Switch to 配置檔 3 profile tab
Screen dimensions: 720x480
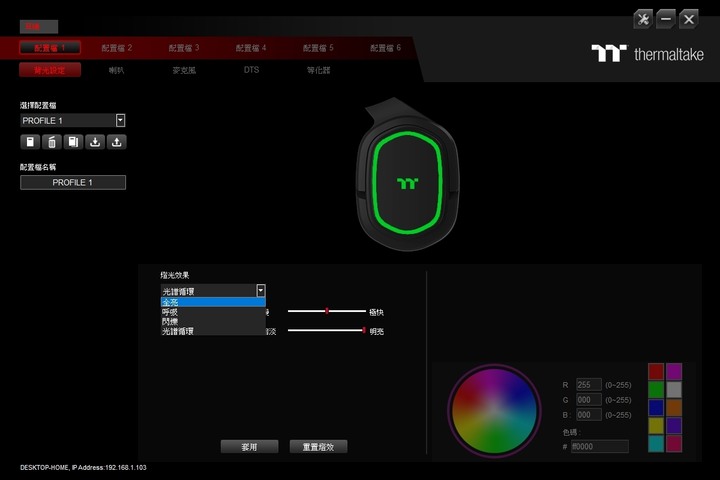point(184,48)
